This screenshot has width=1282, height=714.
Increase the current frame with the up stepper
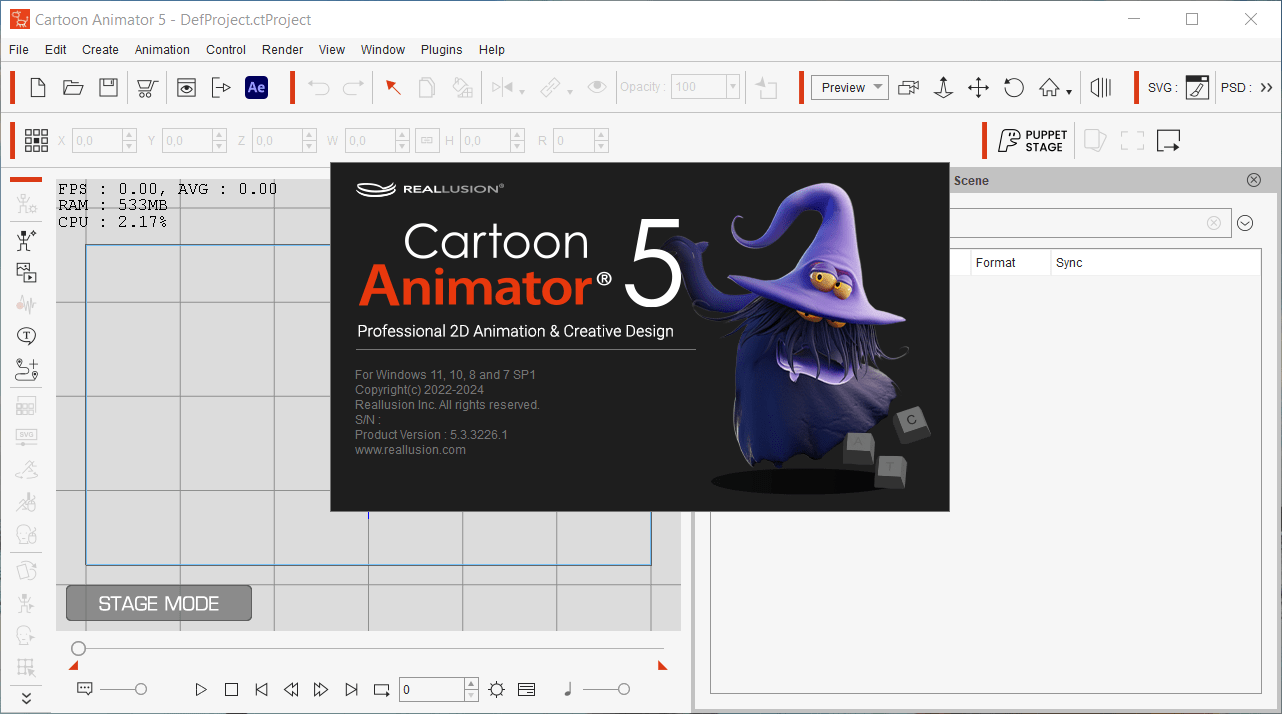tap(471, 684)
